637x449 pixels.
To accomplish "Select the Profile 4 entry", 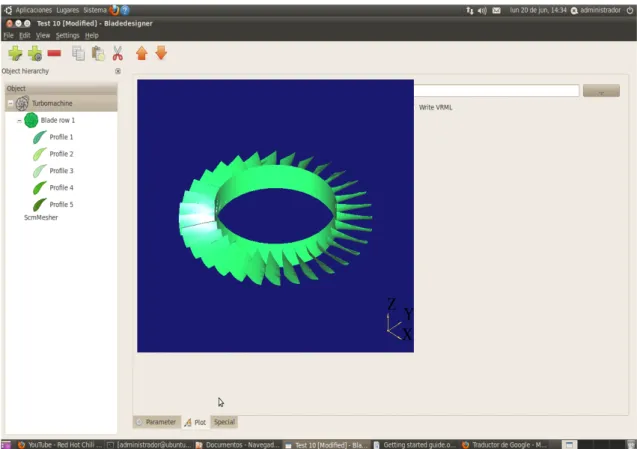I will tap(61, 188).
